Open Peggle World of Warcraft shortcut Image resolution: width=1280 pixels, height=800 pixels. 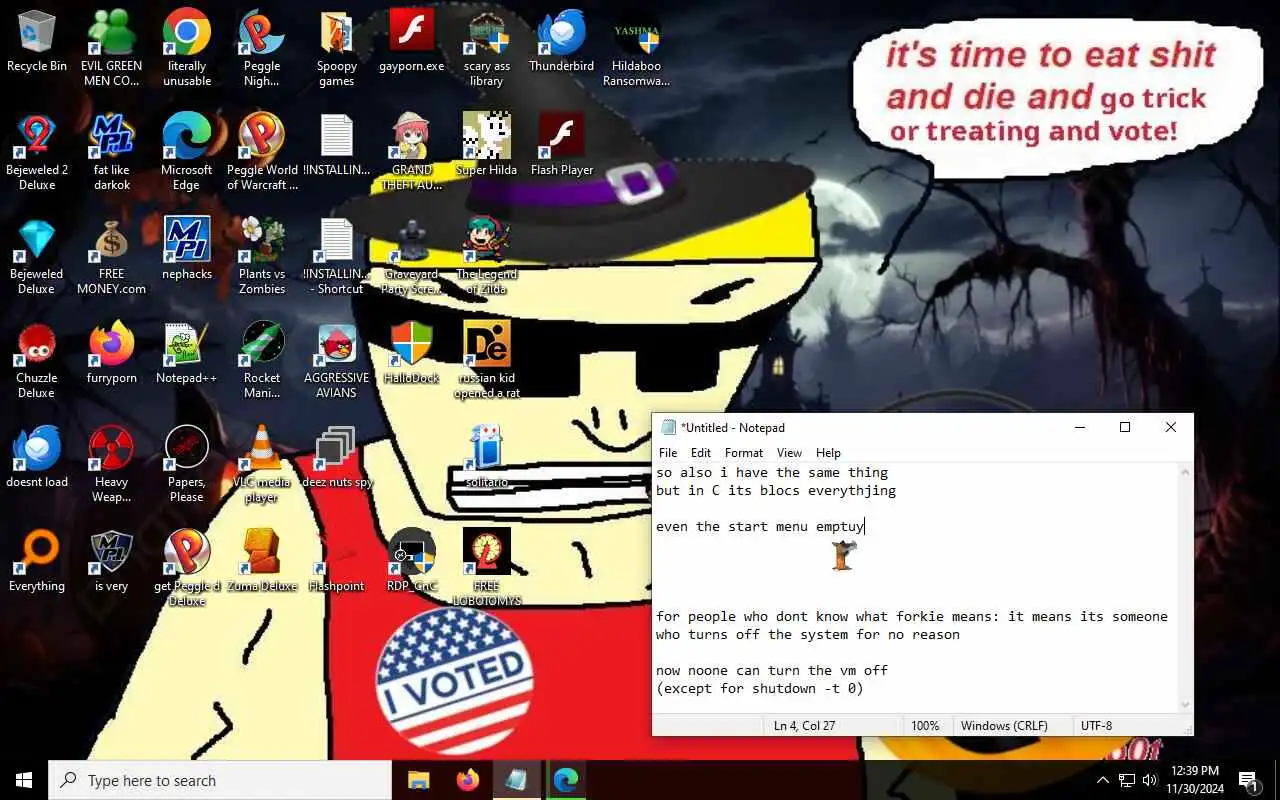coord(262,152)
